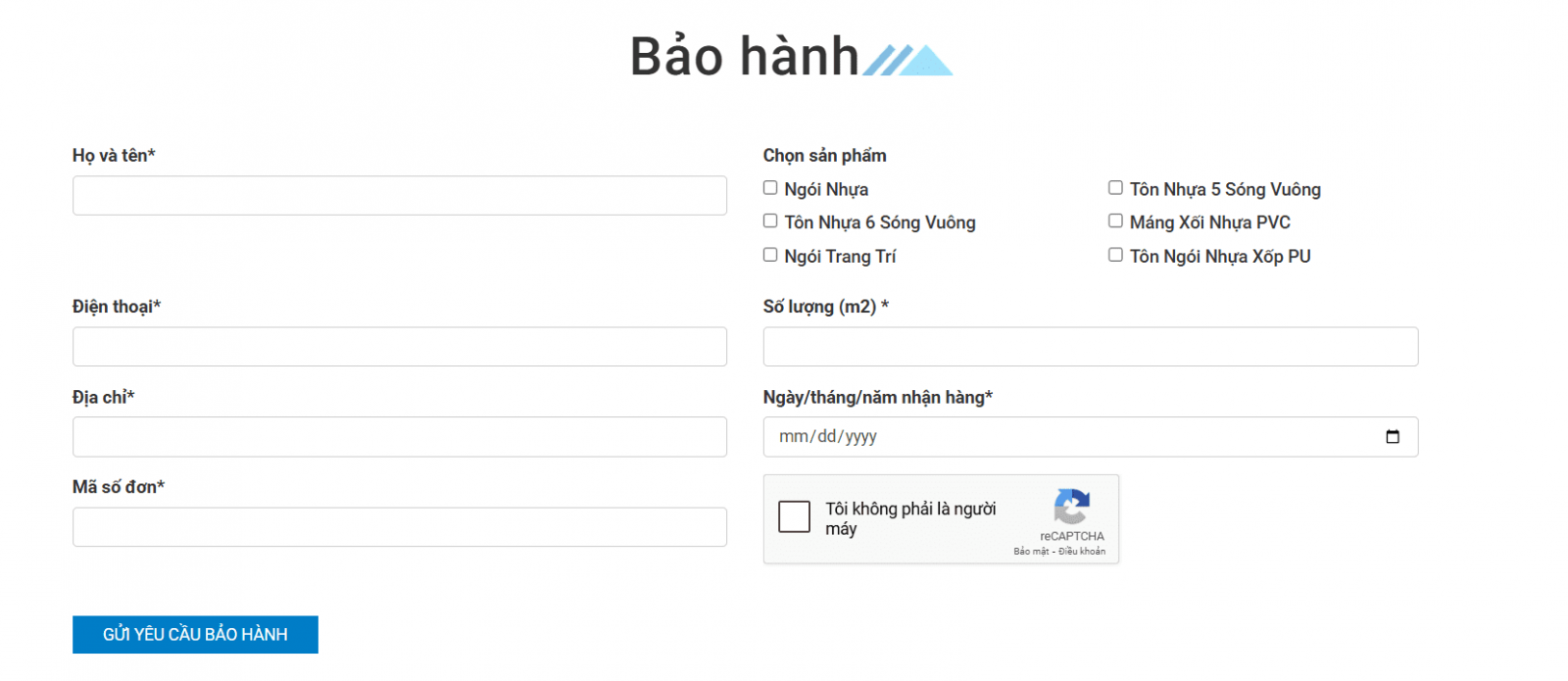Click the Họ và tên input field
This screenshot has height=681, width=1568.
[x=400, y=195]
